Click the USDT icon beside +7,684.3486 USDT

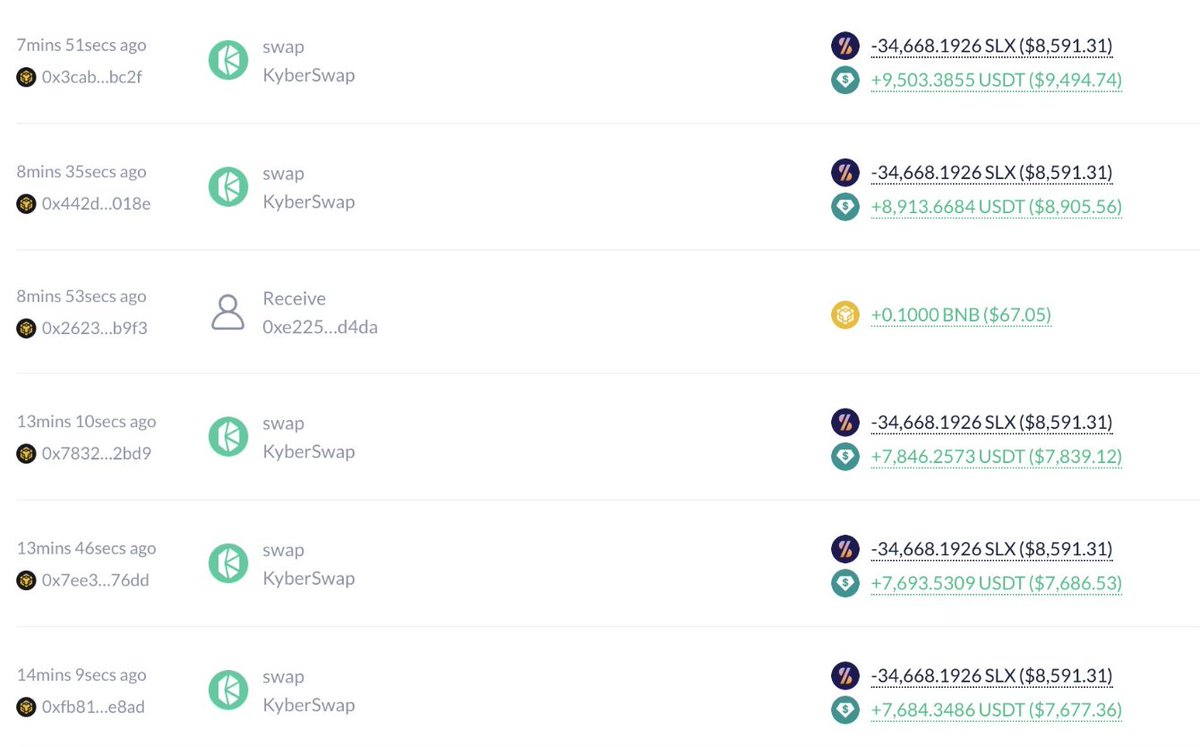845,710
